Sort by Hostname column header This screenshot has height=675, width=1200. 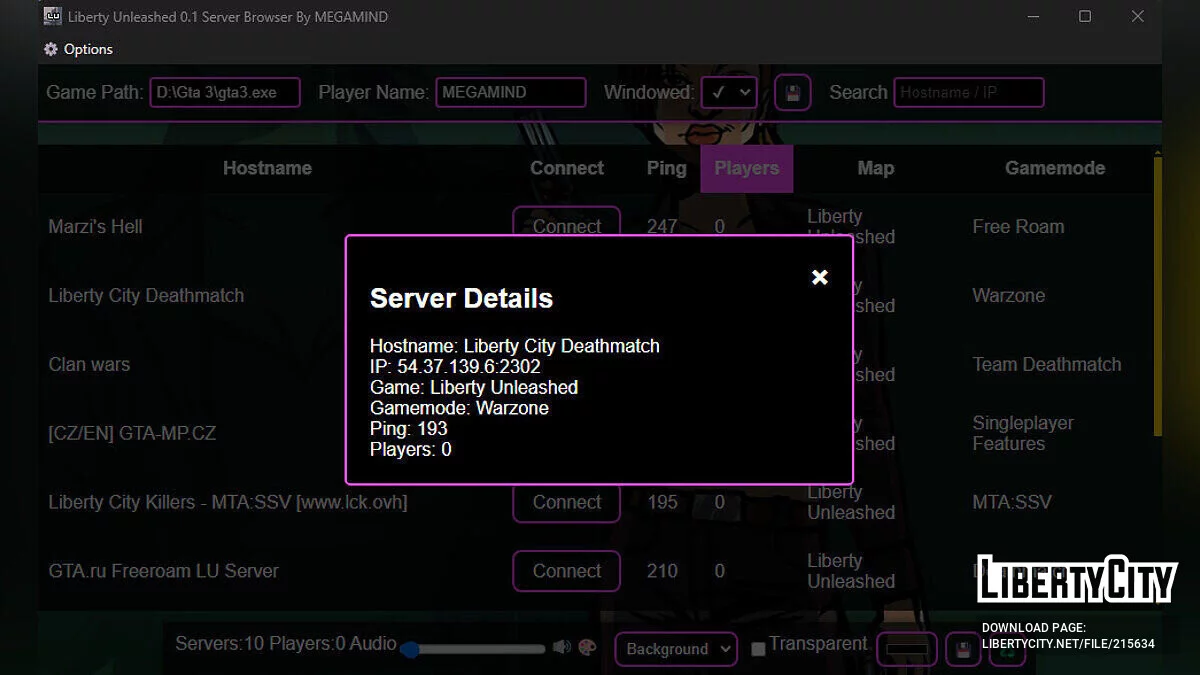tap(267, 168)
